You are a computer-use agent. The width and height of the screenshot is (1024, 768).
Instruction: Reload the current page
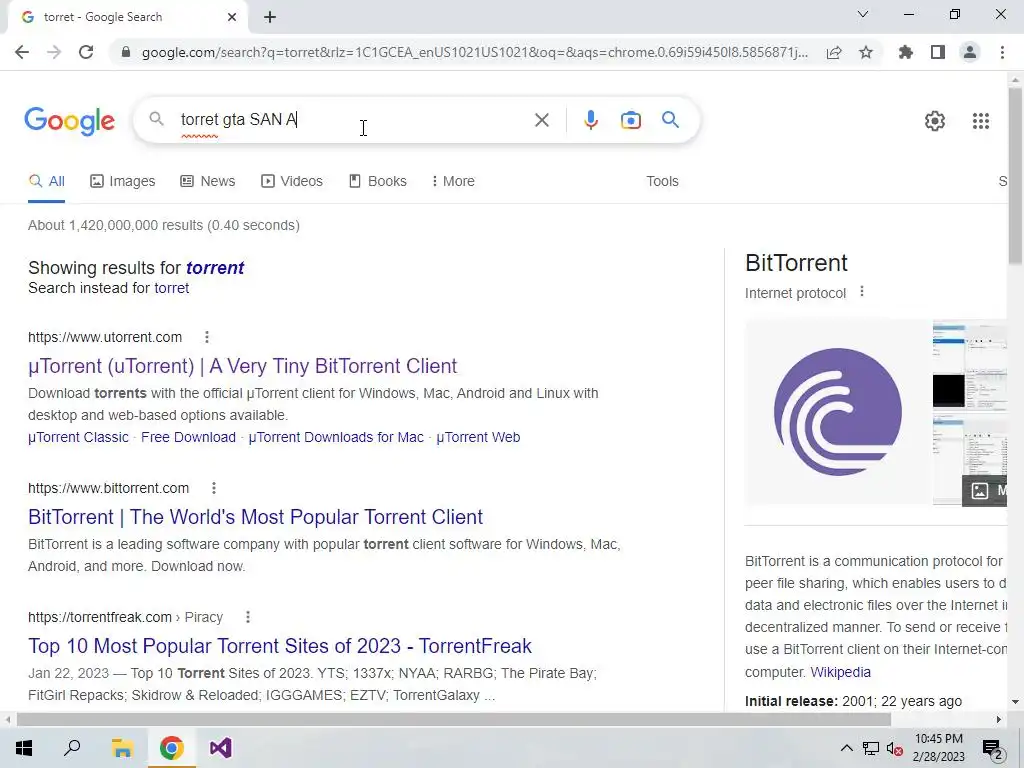coord(86,52)
